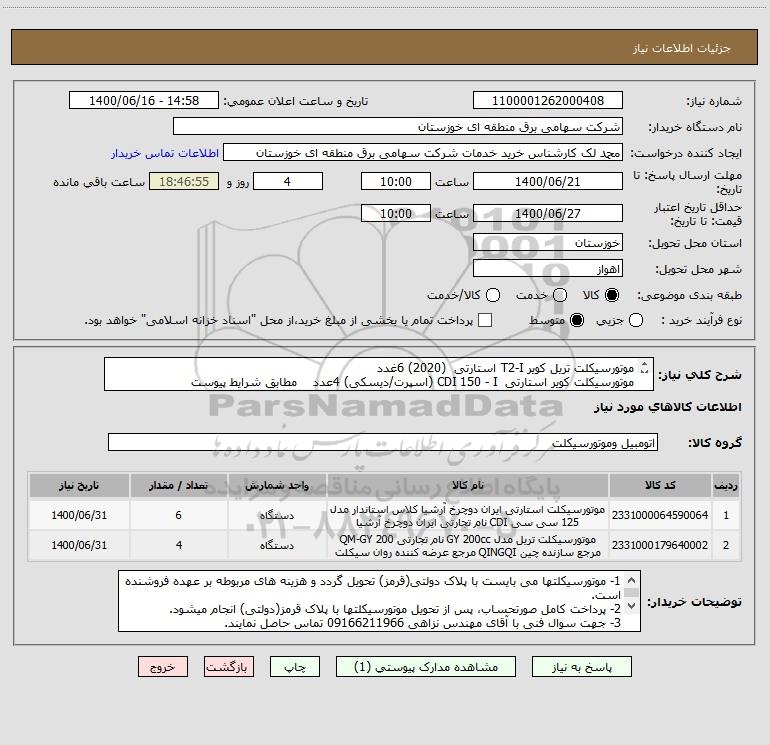
Task: Click the نام کالا column header
Action: (468, 485)
